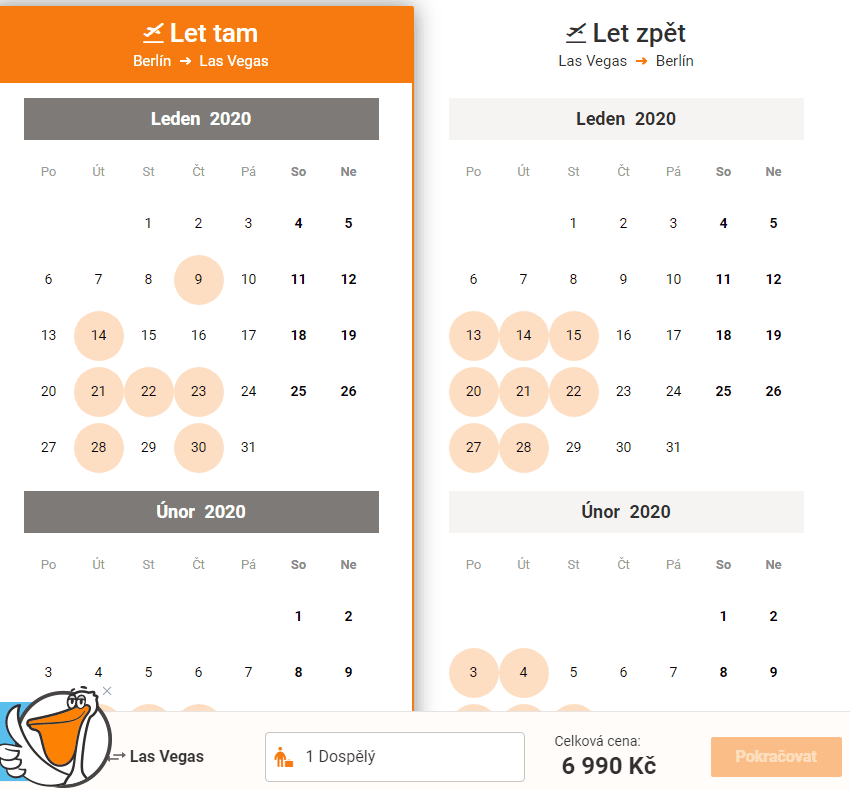The height and width of the screenshot is (790, 850).
Task: Open the 1 Dospělý passenger selector
Action: click(395, 757)
